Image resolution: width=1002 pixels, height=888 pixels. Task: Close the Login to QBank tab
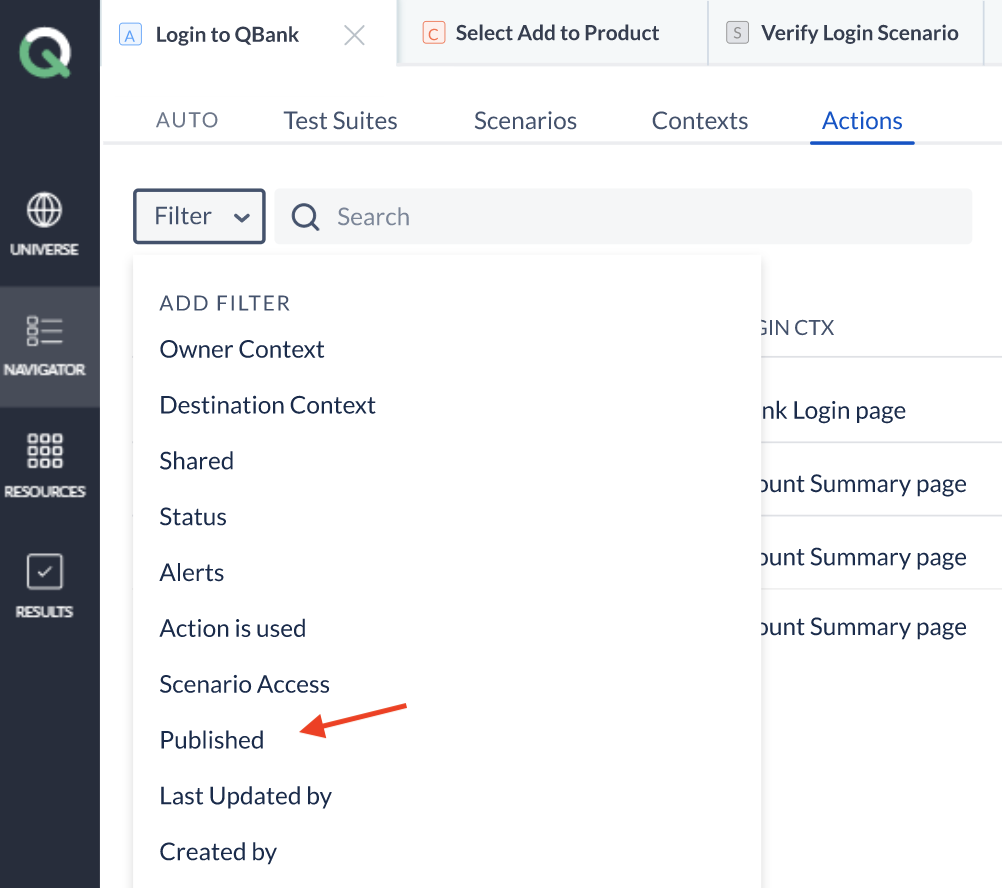point(354,35)
